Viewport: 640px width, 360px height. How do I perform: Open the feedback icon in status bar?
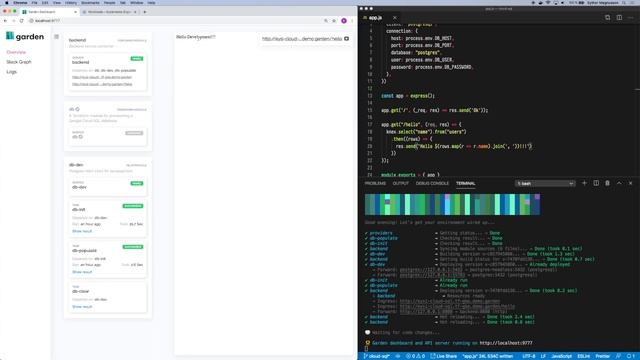618,356
